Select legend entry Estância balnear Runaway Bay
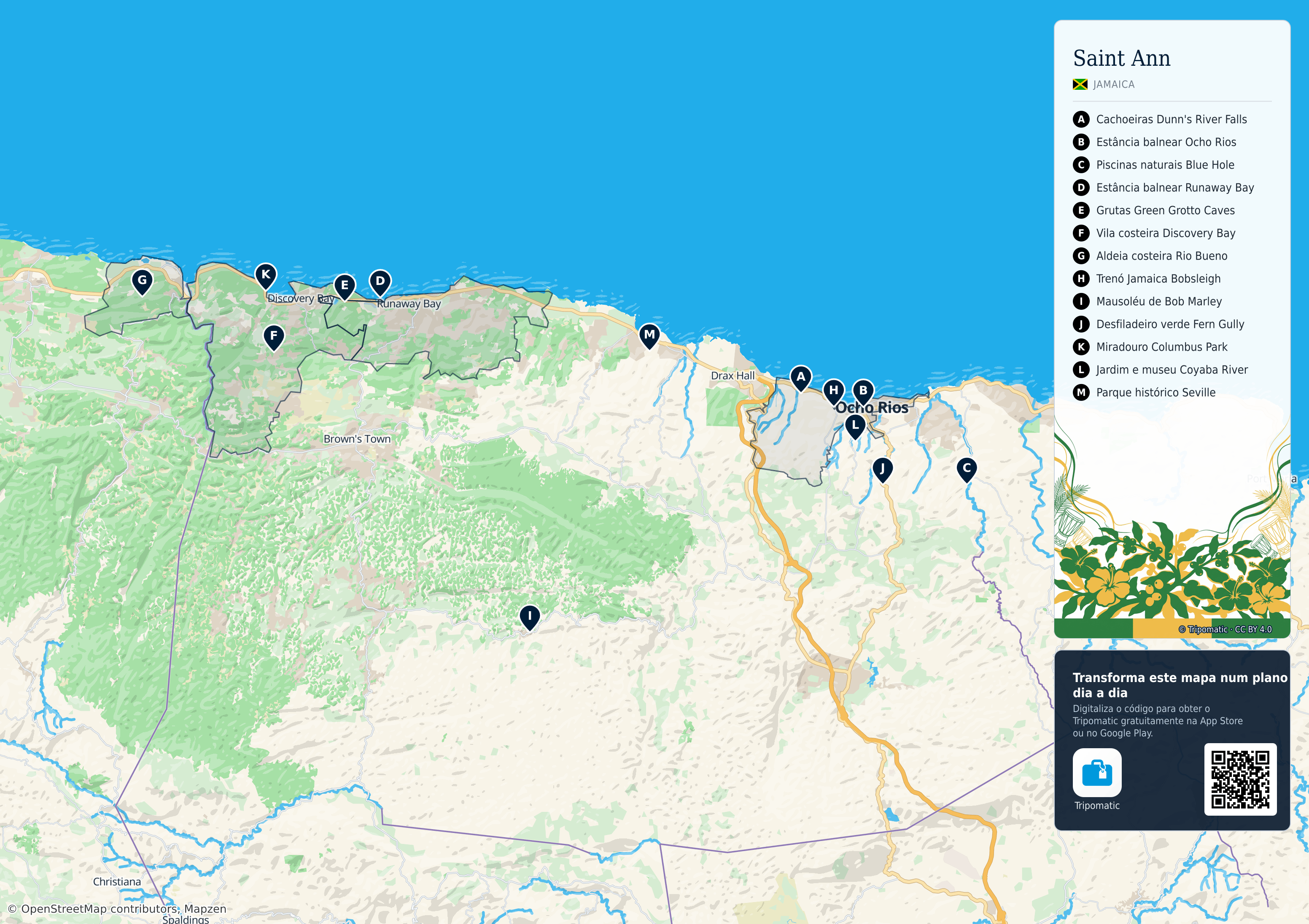Screen dimensions: 1309x924 pos(1163,188)
